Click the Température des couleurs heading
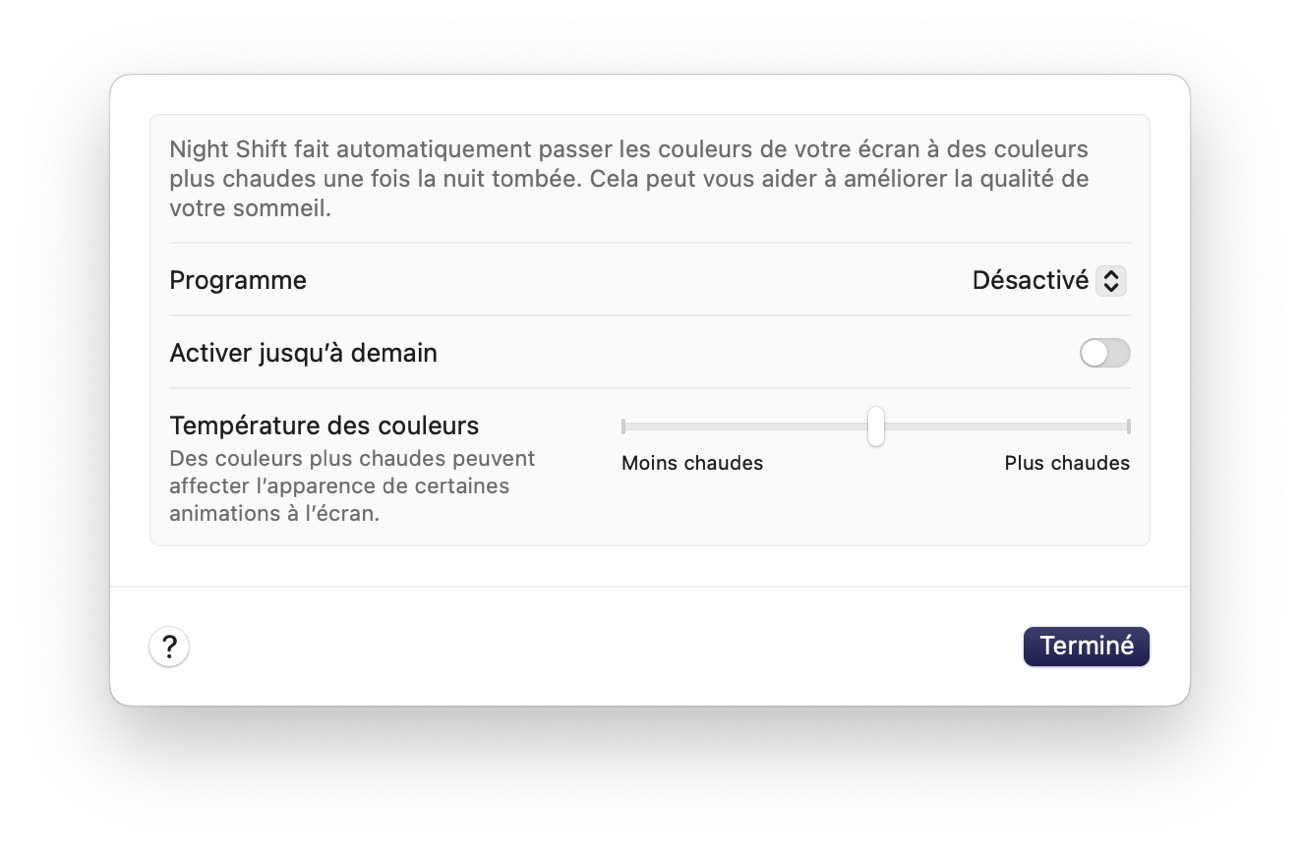Screen dimensions: 1300x851 tap(324, 426)
